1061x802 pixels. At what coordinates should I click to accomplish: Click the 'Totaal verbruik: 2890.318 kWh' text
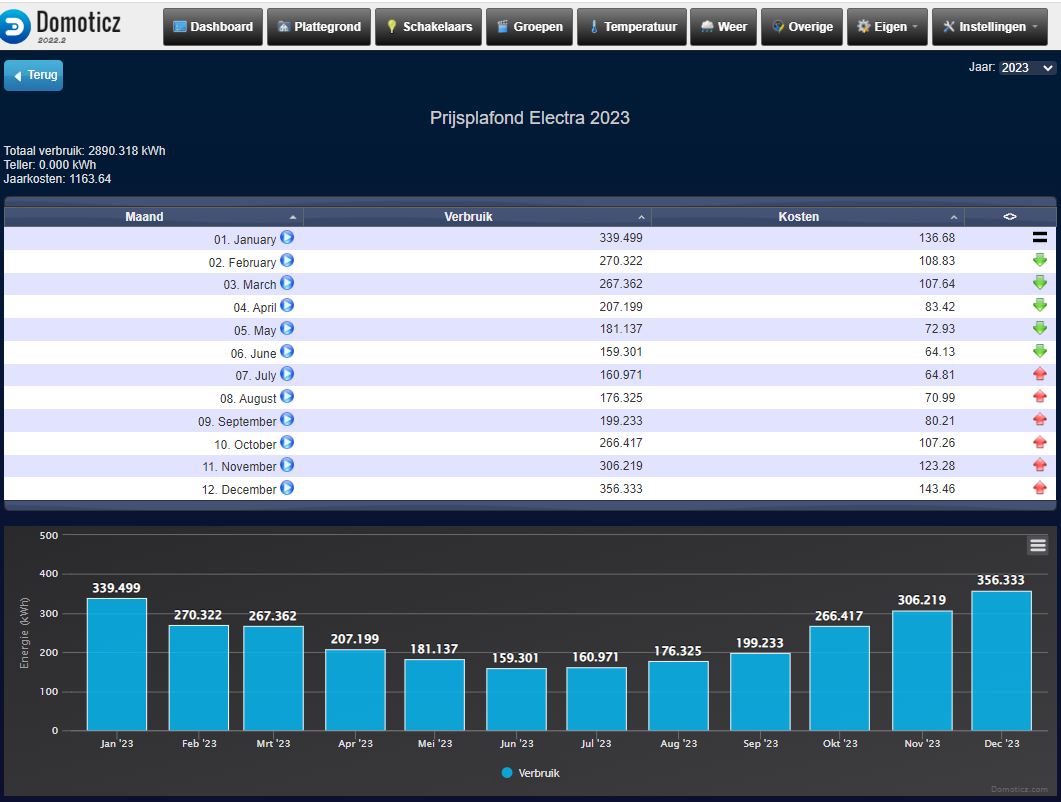[x=85, y=150]
